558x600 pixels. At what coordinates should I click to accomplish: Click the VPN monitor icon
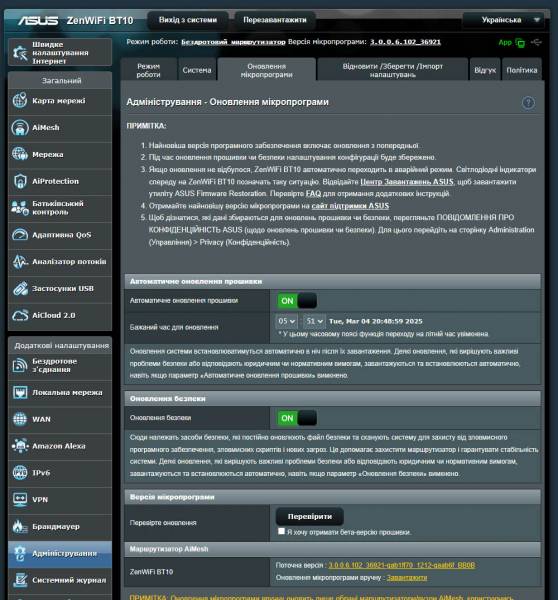click(x=20, y=500)
